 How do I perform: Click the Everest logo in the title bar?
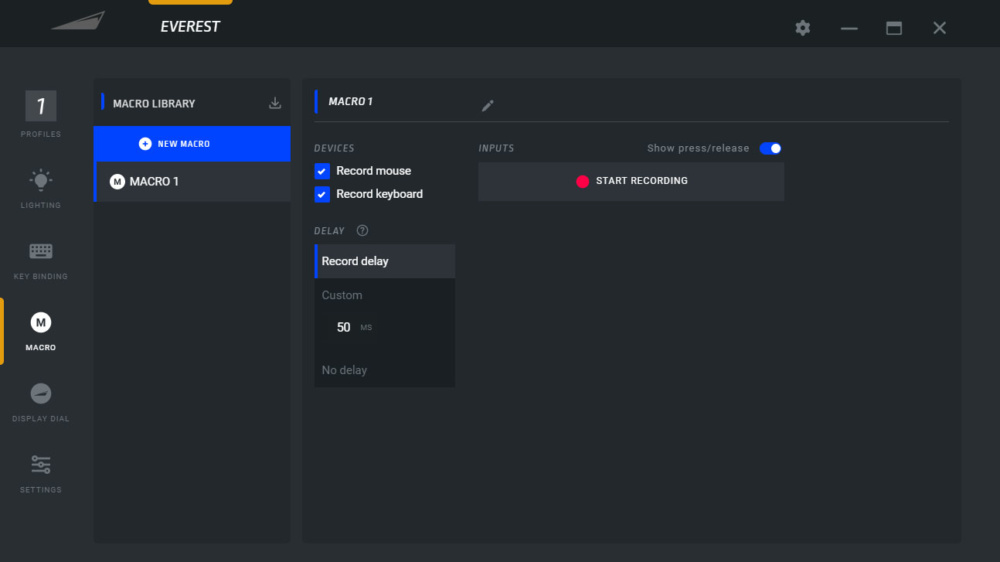click(x=78, y=20)
